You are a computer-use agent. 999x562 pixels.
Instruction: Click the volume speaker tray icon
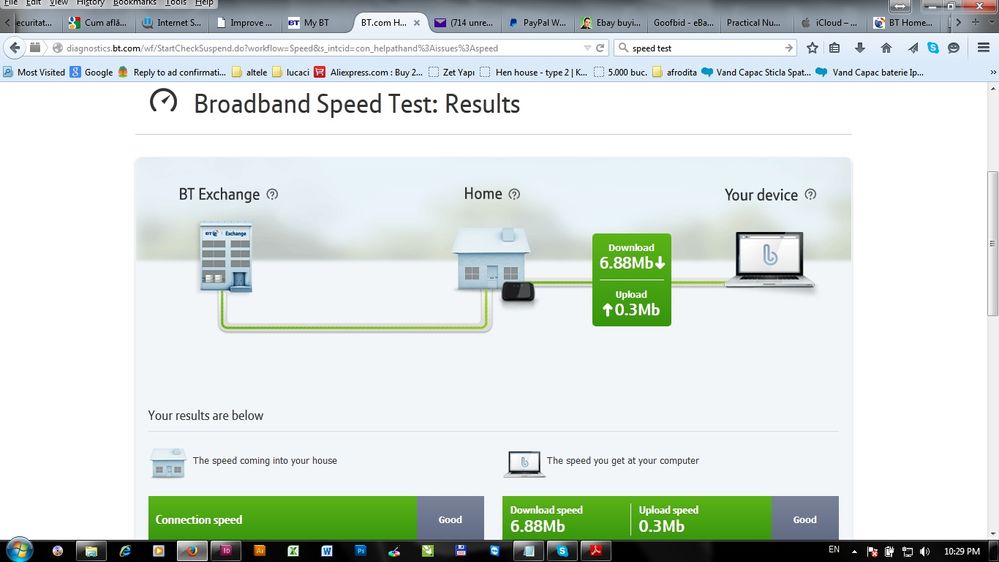pos(925,552)
